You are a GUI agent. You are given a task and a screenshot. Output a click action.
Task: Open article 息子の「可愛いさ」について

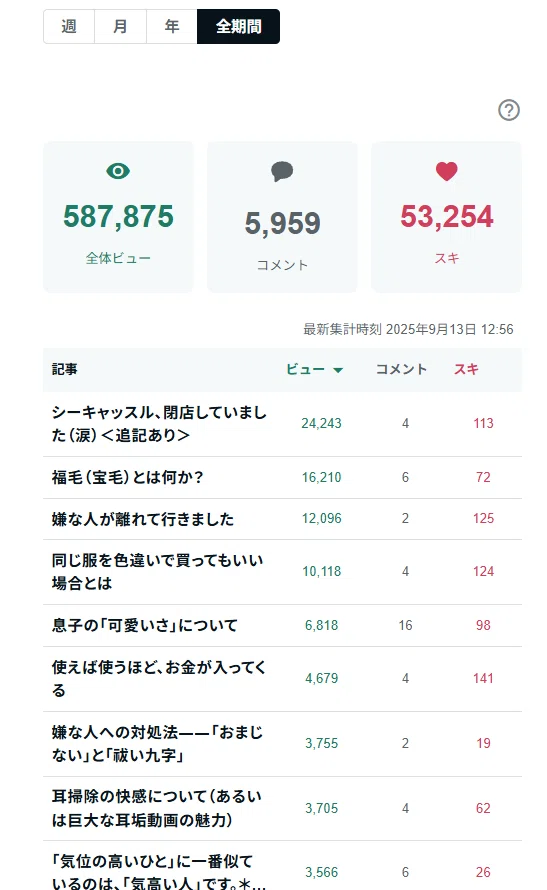[145, 625]
